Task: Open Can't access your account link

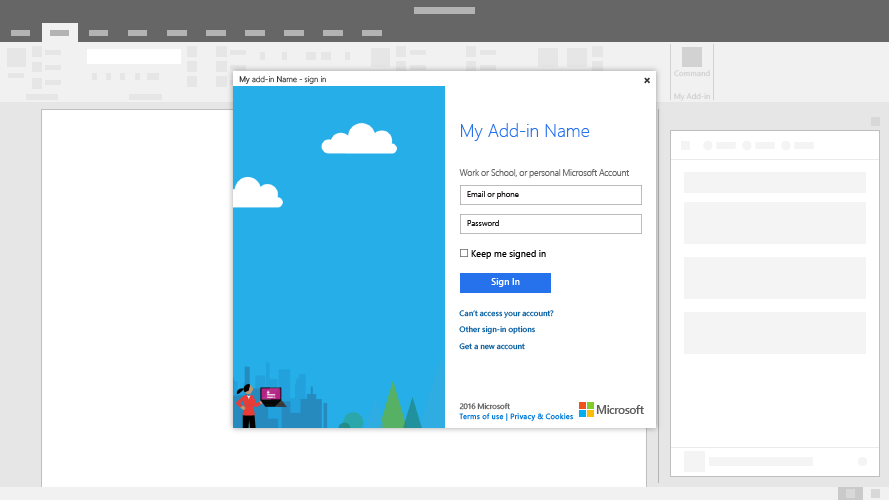Action: click(x=506, y=313)
